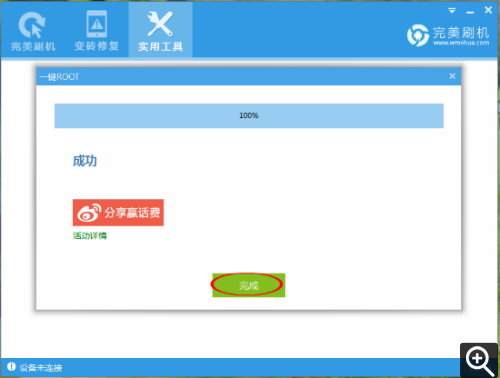Click the 一键ROOT dialog title
This screenshot has height=378, width=500.
[59, 77]
